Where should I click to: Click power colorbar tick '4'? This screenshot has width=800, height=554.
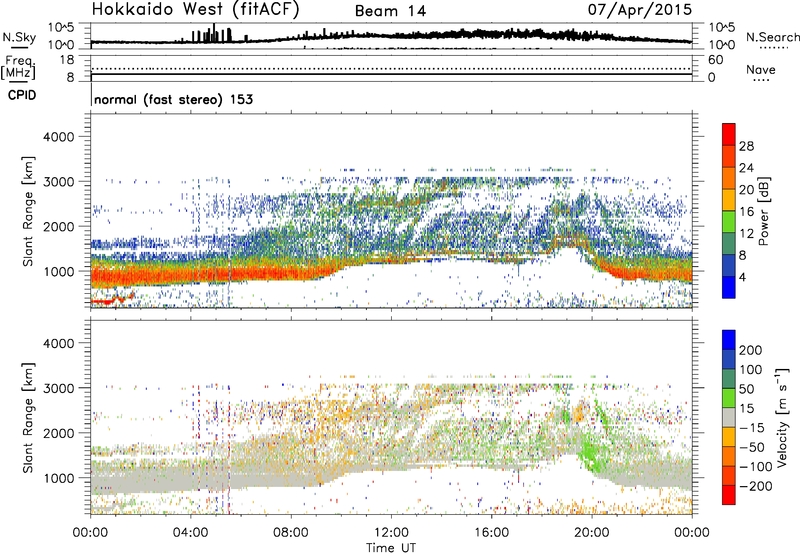click(742, 277)
